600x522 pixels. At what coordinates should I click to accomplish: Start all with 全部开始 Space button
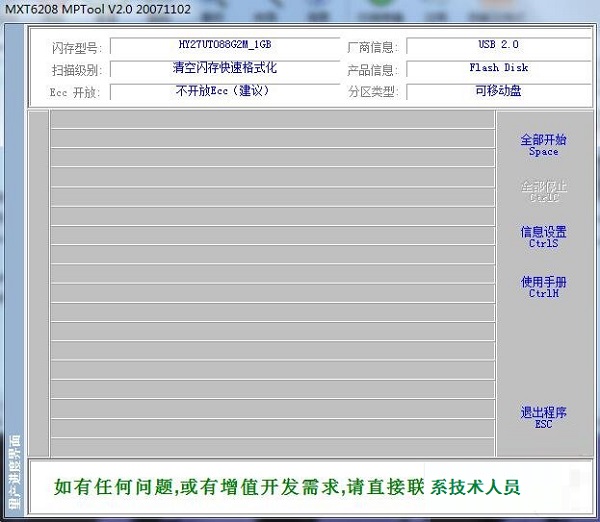(543, 145)
